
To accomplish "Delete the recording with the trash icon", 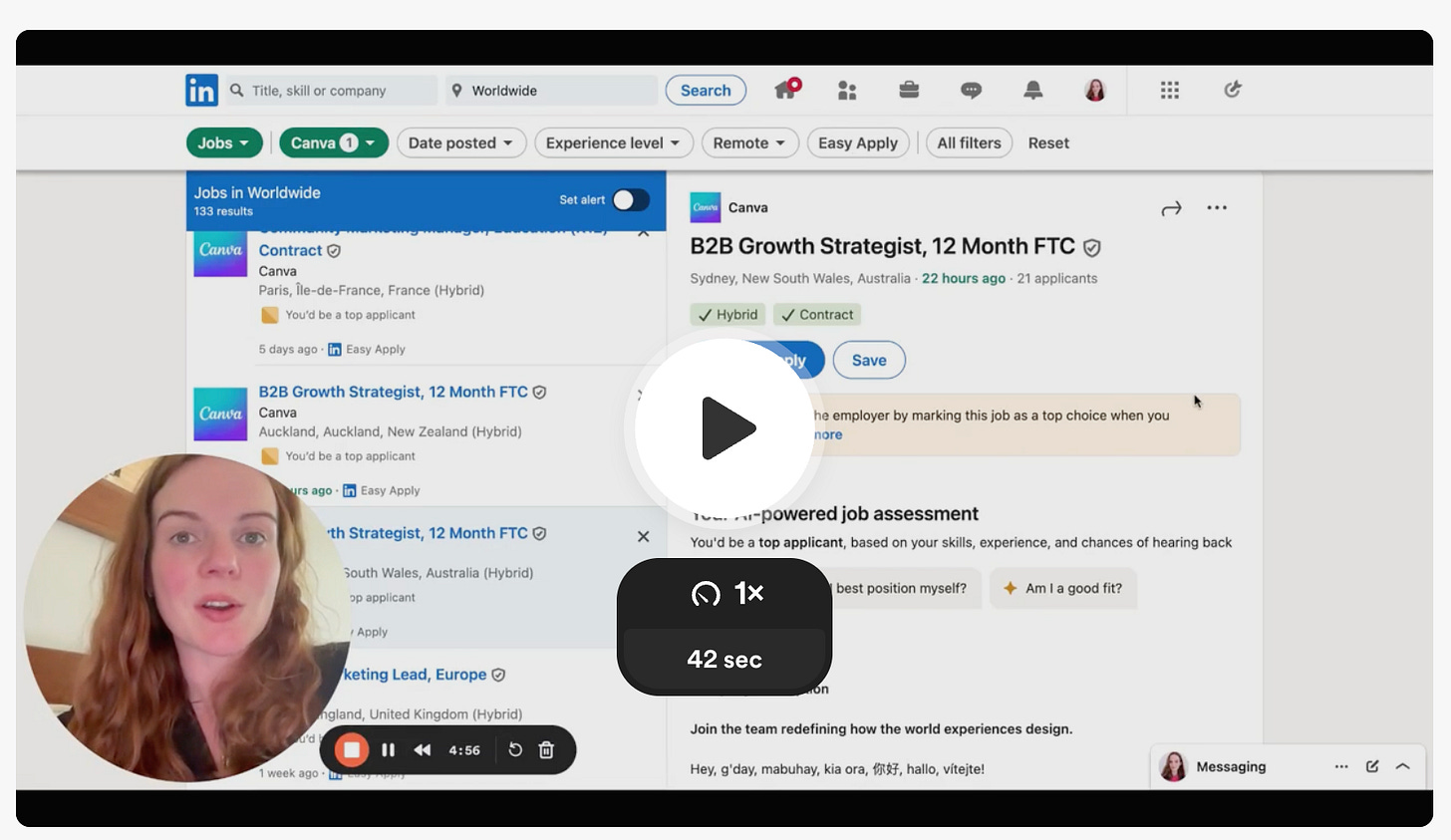I will (x=546, y=750).
